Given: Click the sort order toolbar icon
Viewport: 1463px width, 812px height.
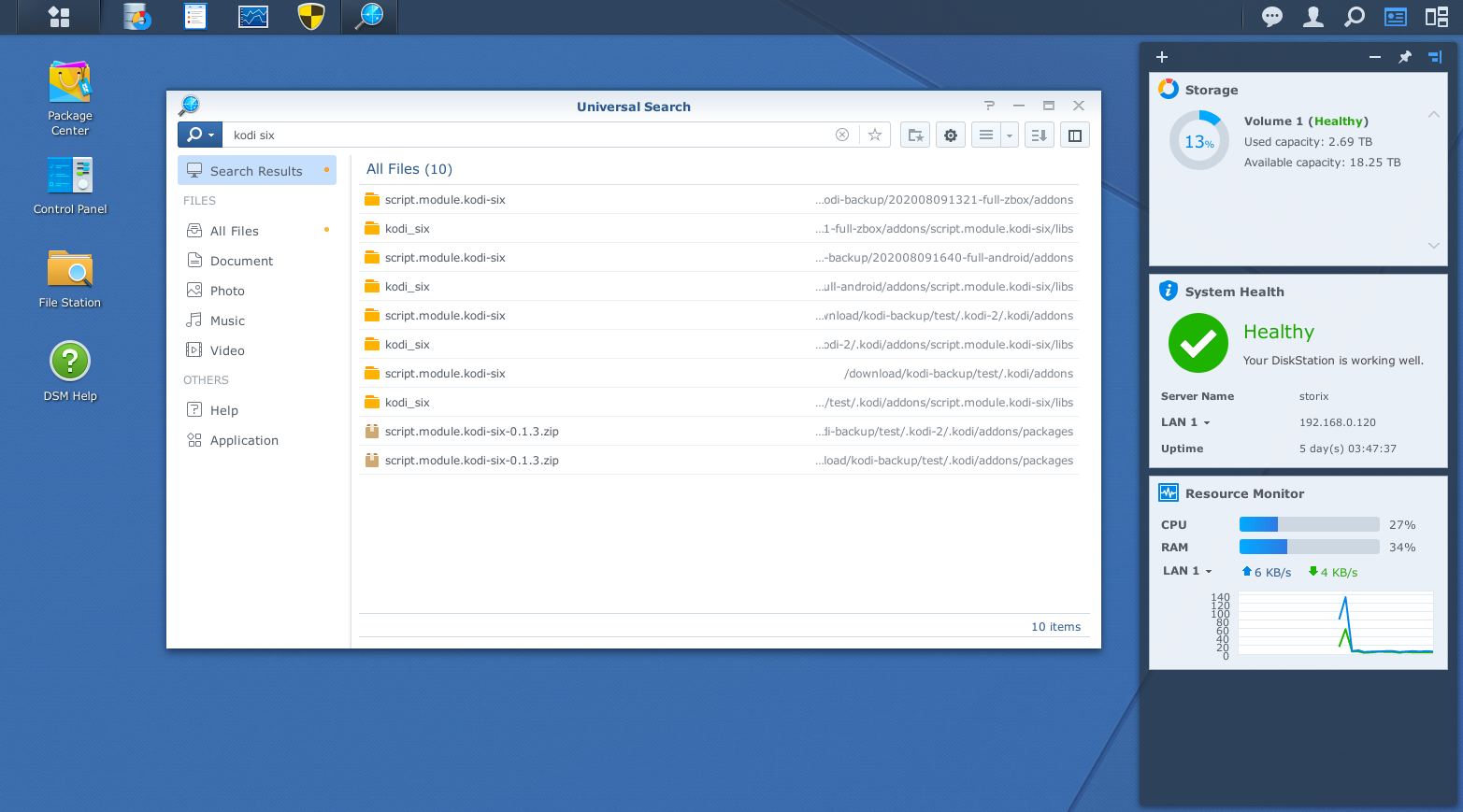Looking at the screenshot, I should click(1039, 135).
